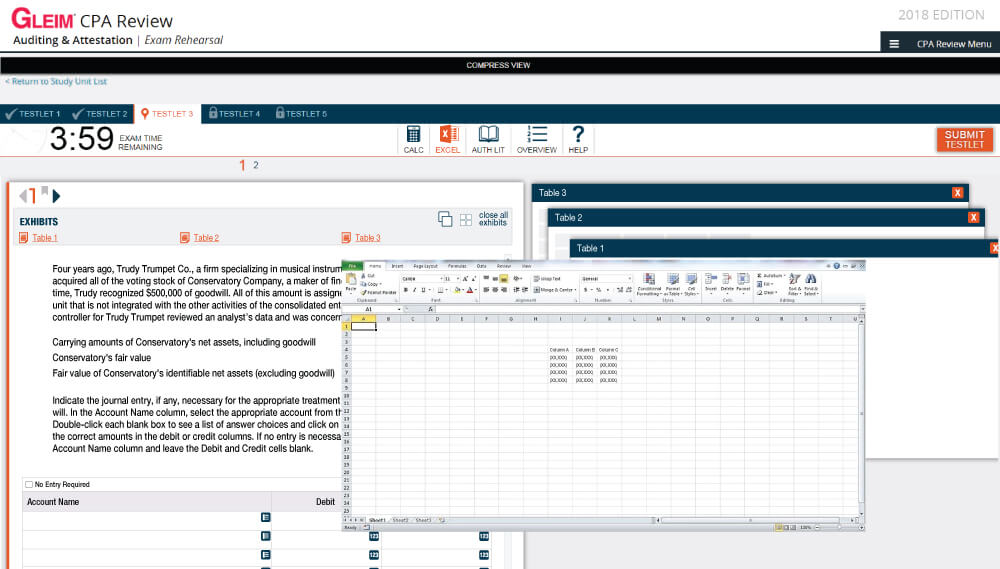The width and height of the screenshot is (1000, 569).
Task: Click the Table 1 exhibit title bar
Action: tap(782, 248)
